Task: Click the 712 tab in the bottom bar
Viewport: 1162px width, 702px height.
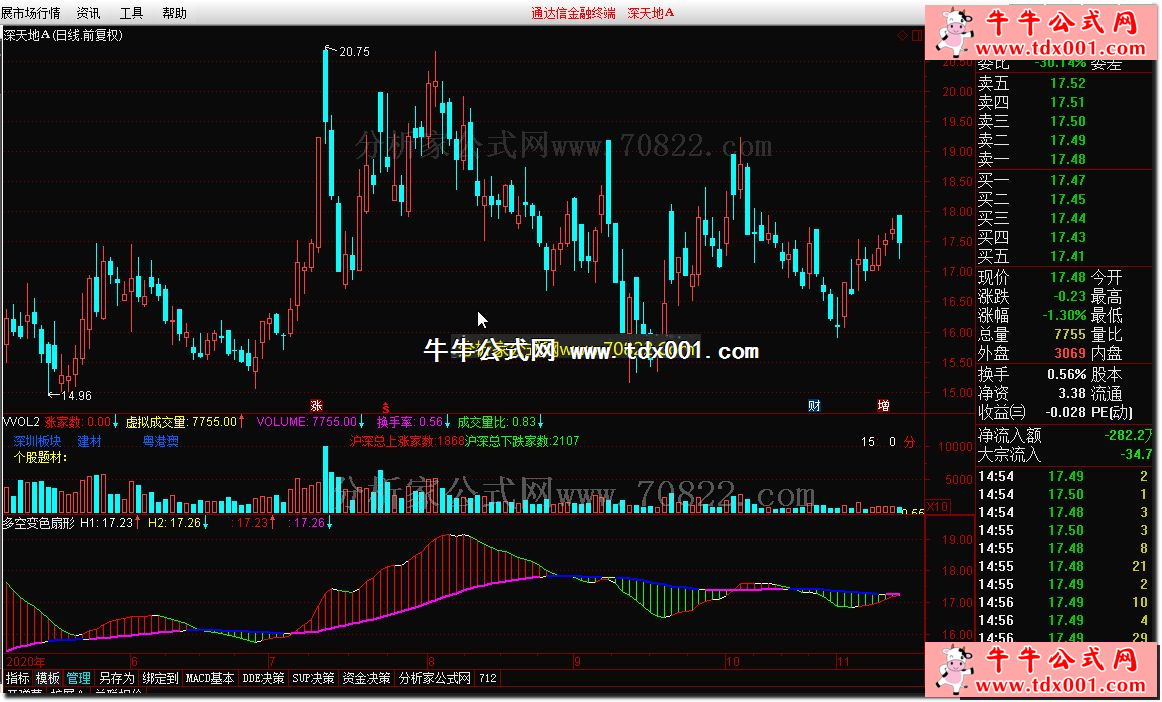Action: 488,678
